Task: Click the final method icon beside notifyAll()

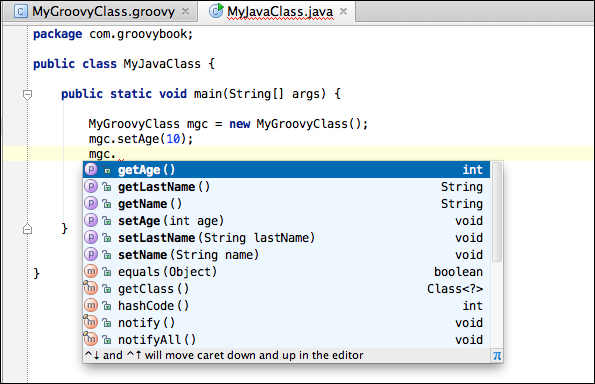Action: (x=91, y=339)
